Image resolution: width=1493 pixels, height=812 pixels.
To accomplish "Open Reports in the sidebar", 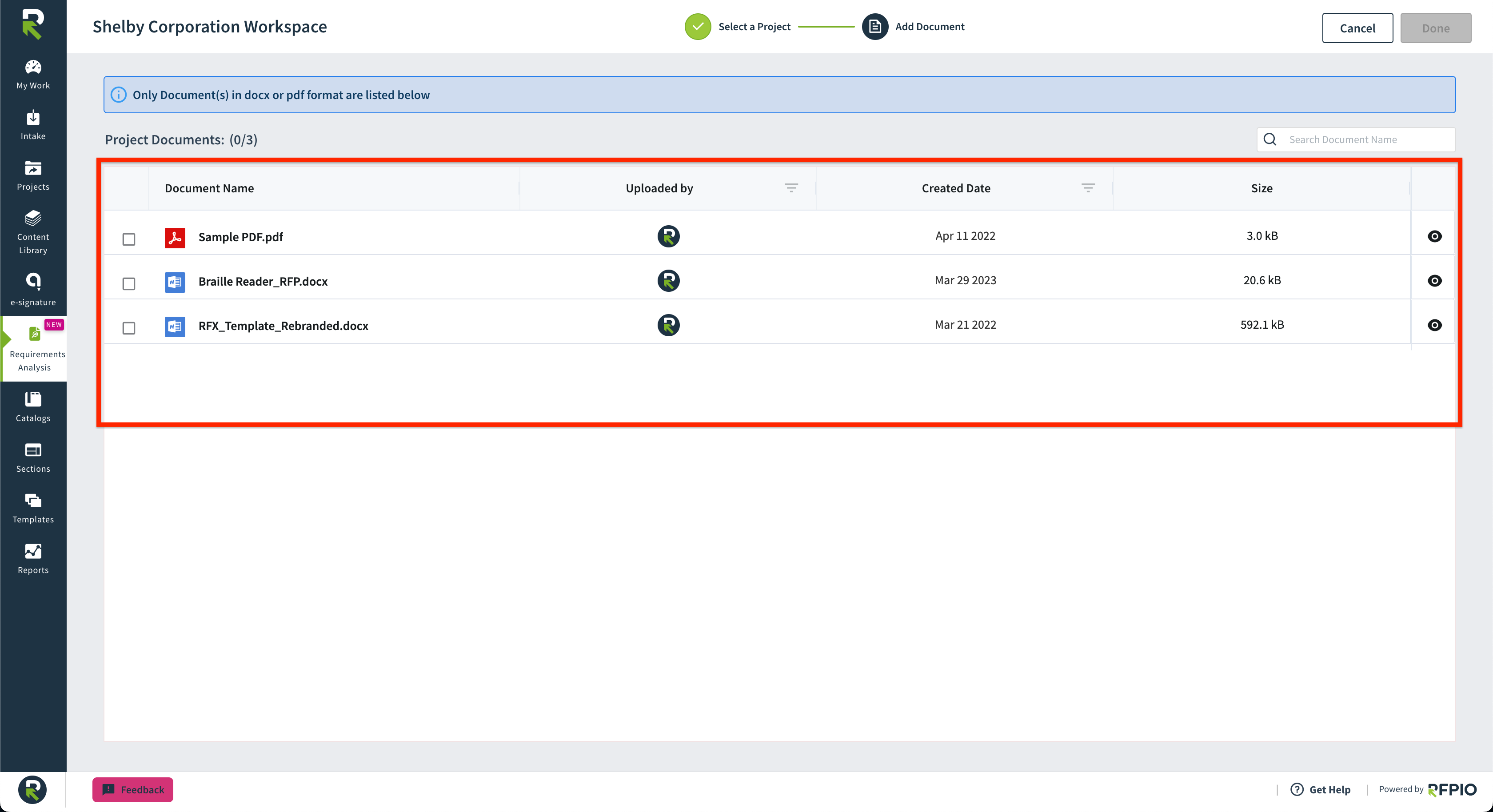I will (33, 559).
